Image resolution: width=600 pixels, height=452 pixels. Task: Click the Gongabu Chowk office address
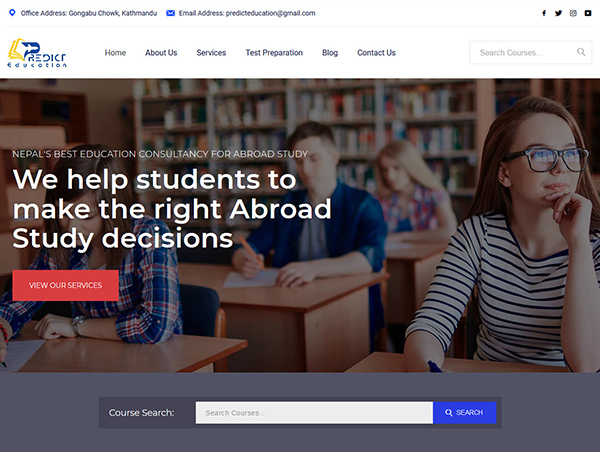[112, 13]
